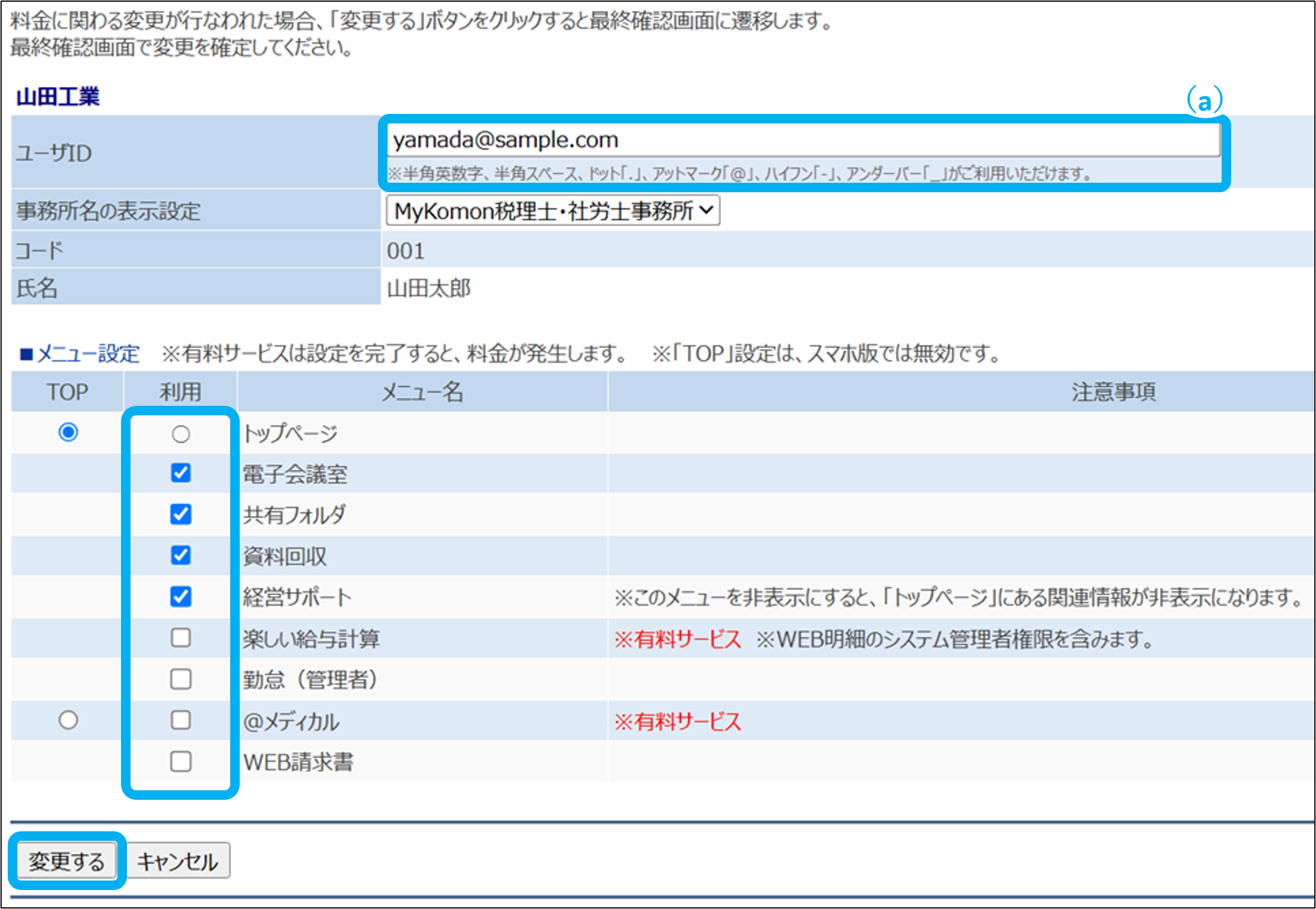
Task: Click the 利用 column header
Action: pos(180,392)
